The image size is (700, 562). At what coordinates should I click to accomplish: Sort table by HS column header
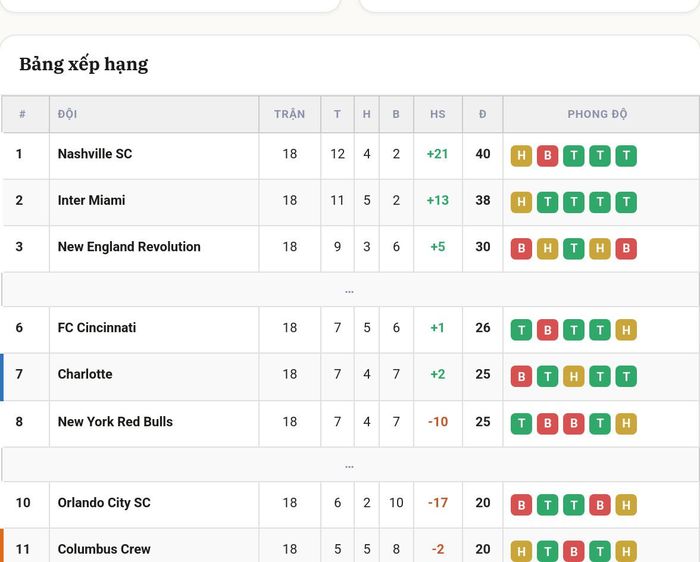point(438,114)
